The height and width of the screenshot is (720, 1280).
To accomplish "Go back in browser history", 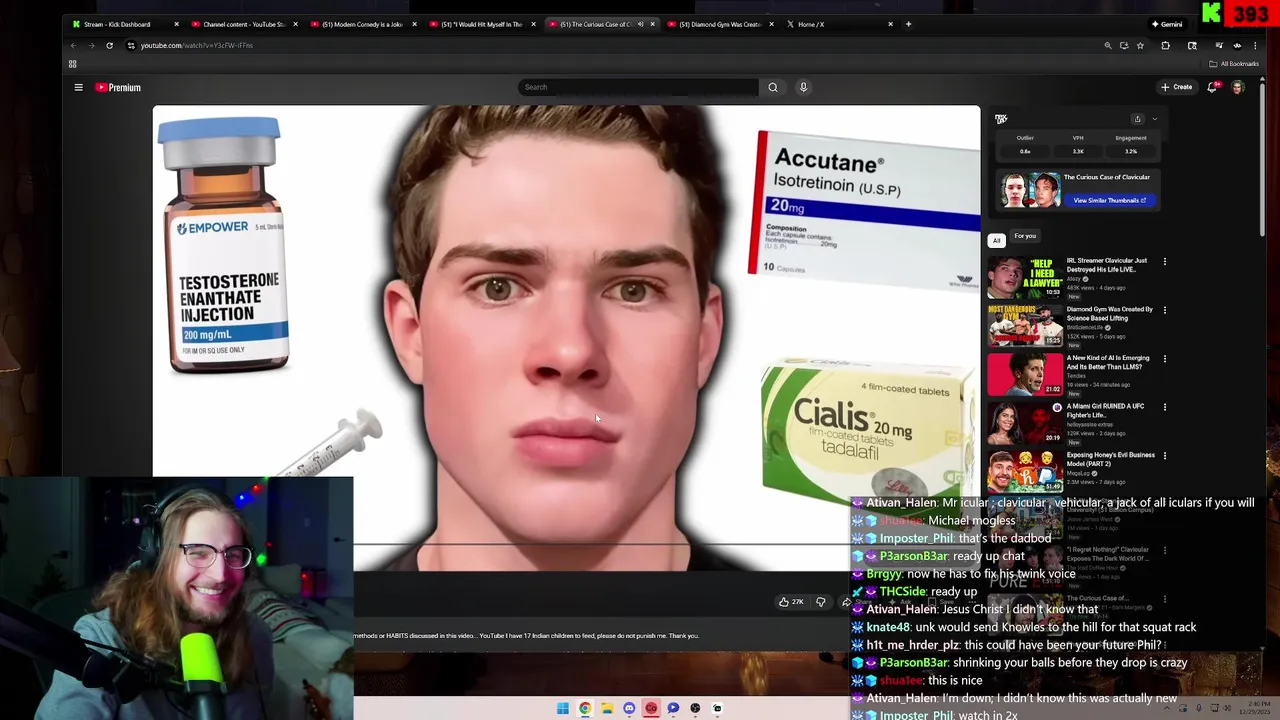I will point(73,45).
